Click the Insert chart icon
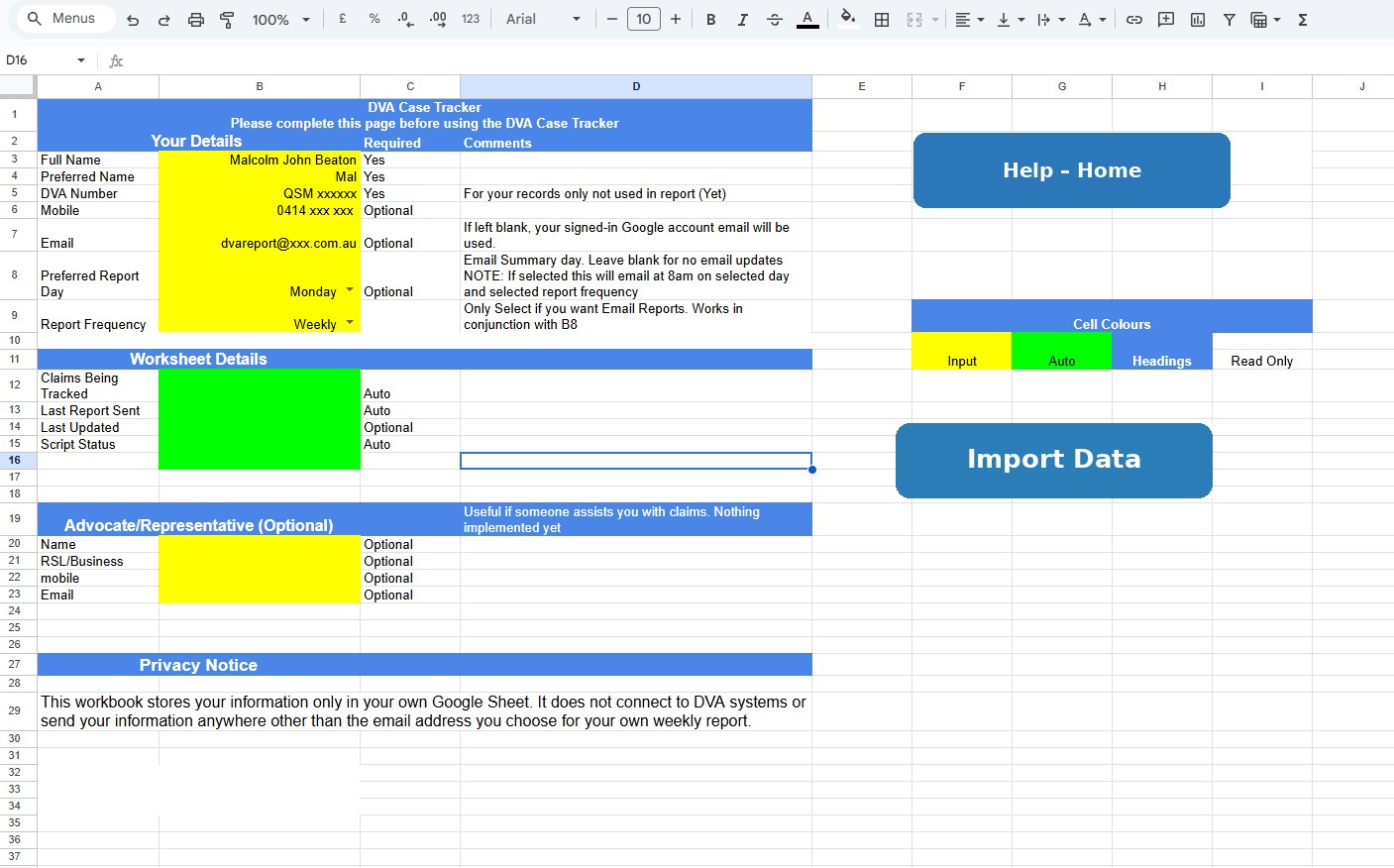 (1198, 19)
